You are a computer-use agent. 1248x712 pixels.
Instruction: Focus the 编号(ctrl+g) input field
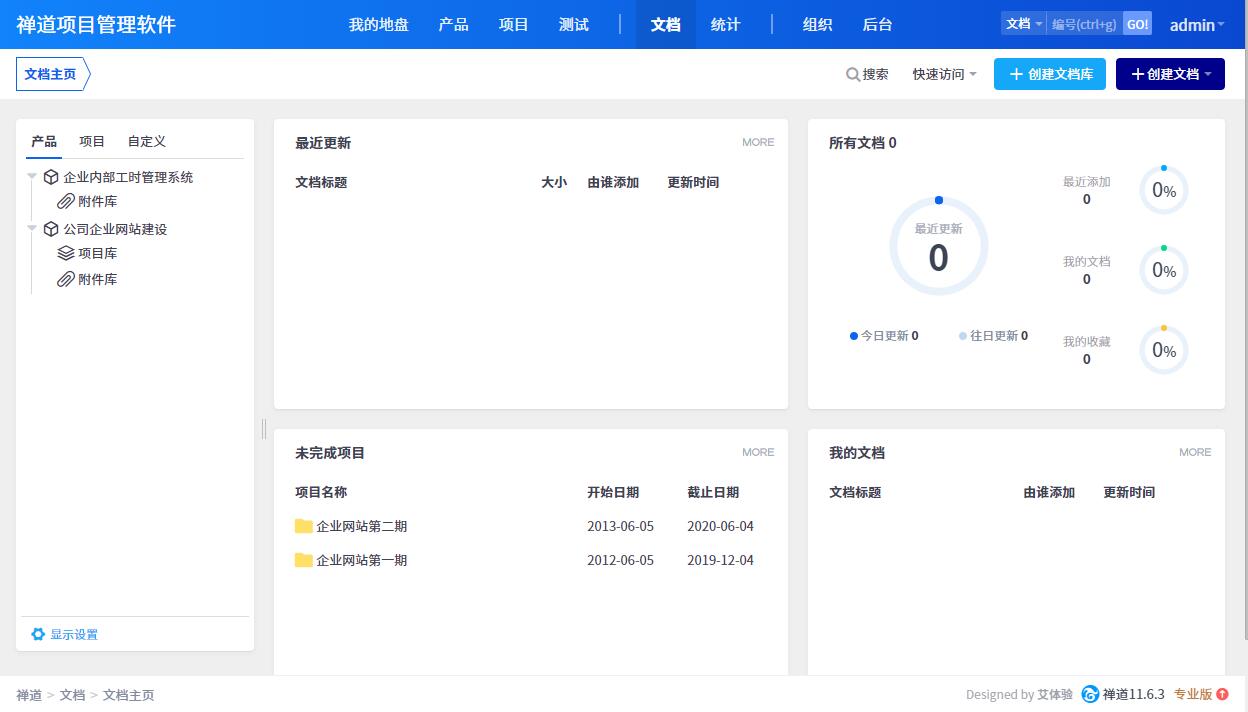(x=1085, y=24)
